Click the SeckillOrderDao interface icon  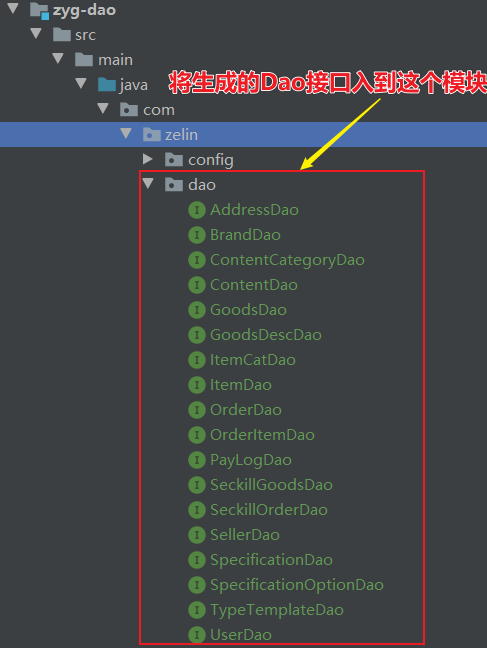(197, 510)
